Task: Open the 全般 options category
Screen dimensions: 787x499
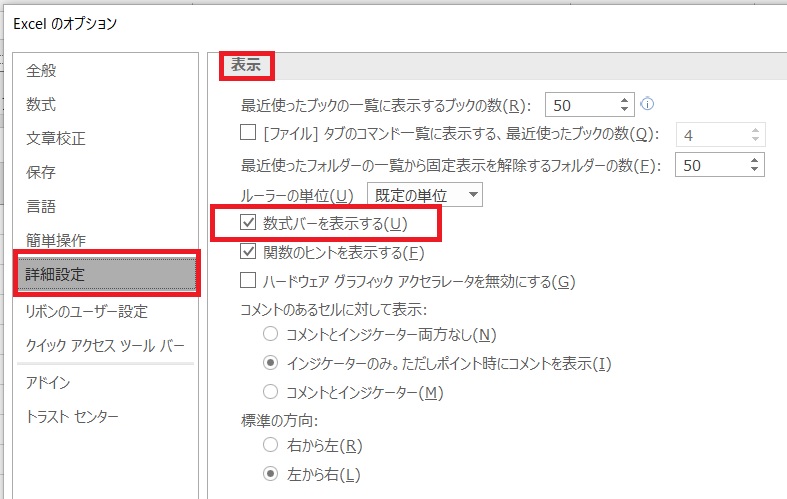Action: (x=41, y=70)
